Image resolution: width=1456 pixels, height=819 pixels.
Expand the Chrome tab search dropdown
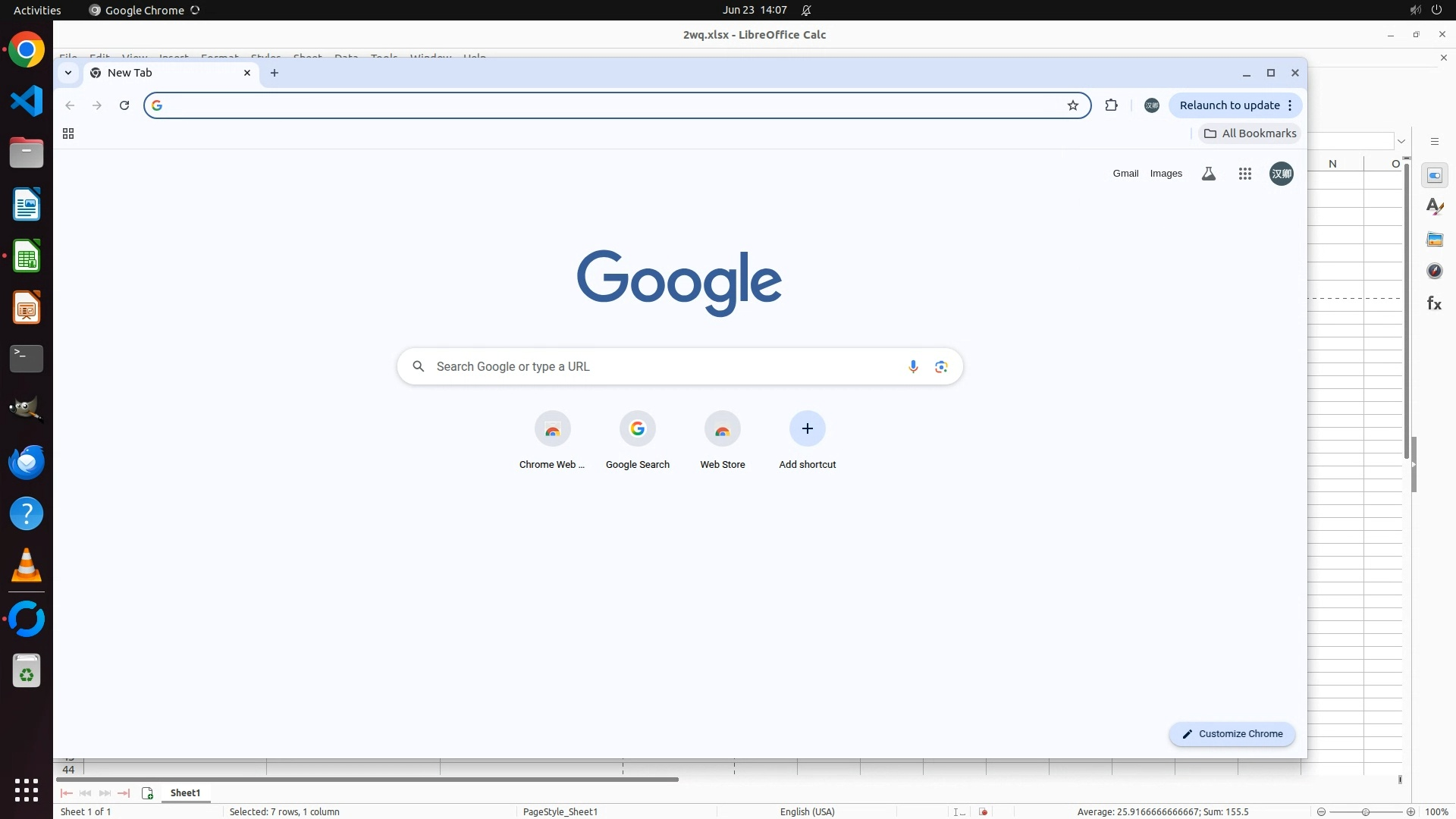pos(68,73)
